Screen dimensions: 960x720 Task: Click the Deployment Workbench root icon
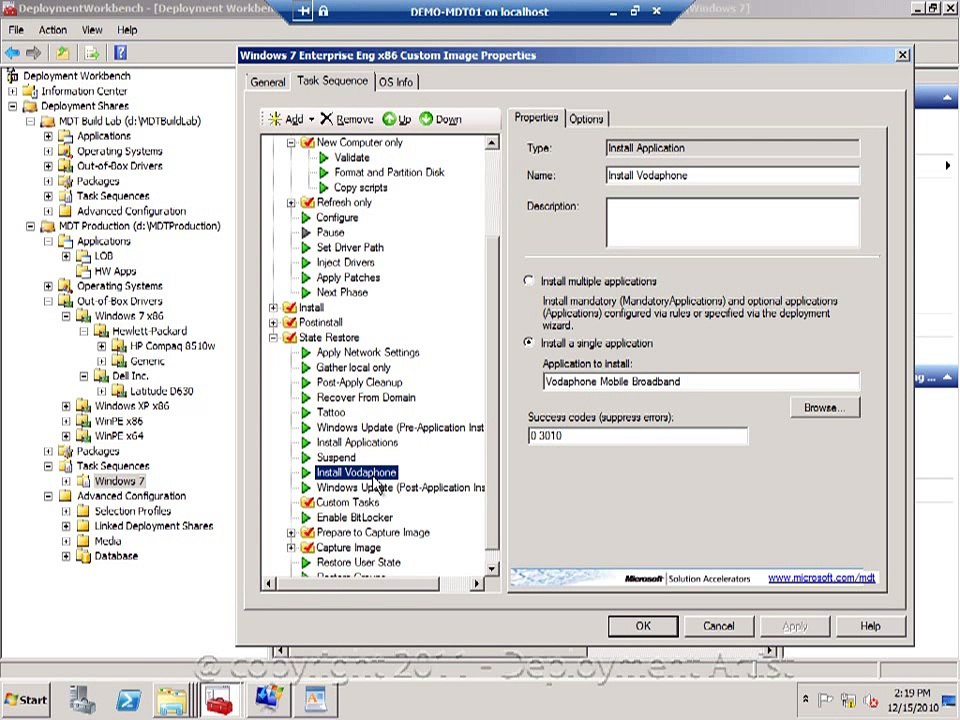pos(13,76)
